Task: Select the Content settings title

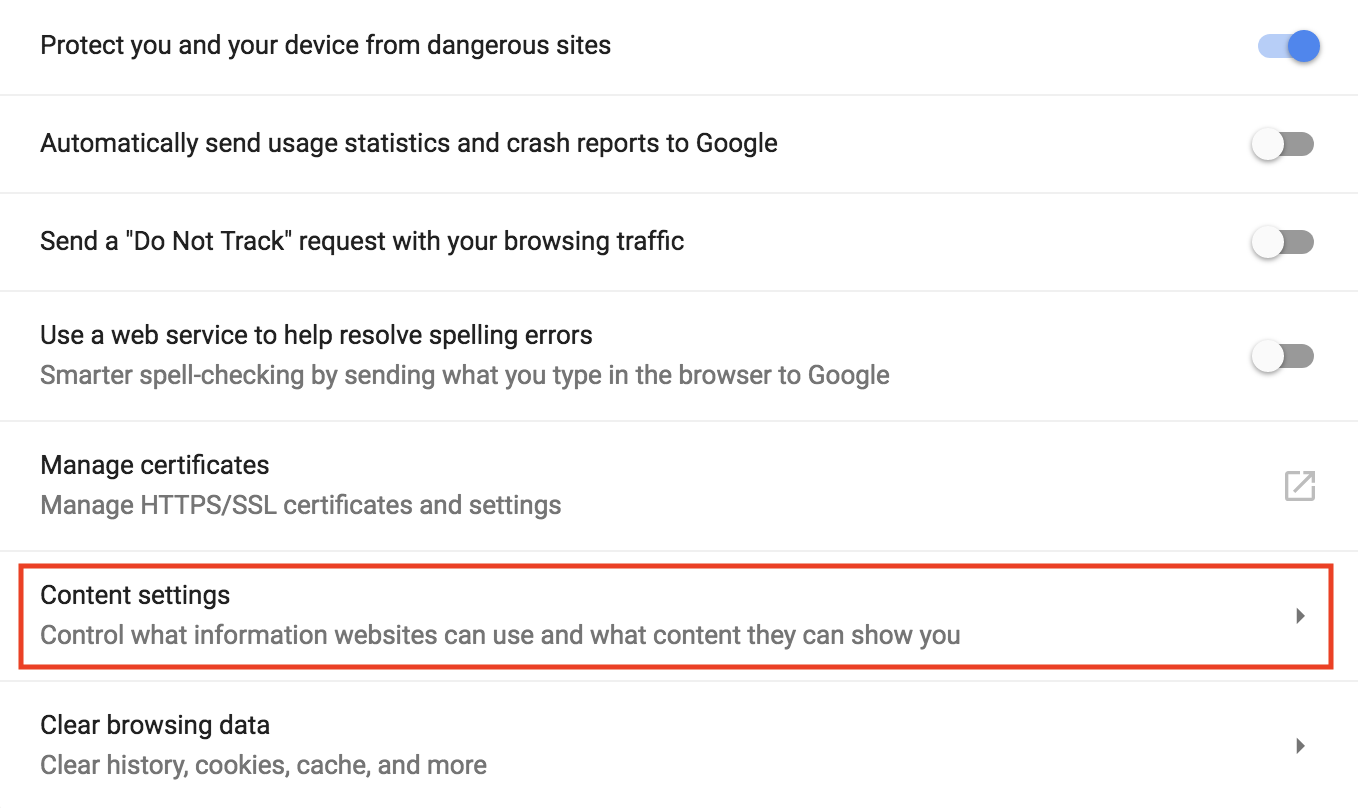Action: (135, 595)
